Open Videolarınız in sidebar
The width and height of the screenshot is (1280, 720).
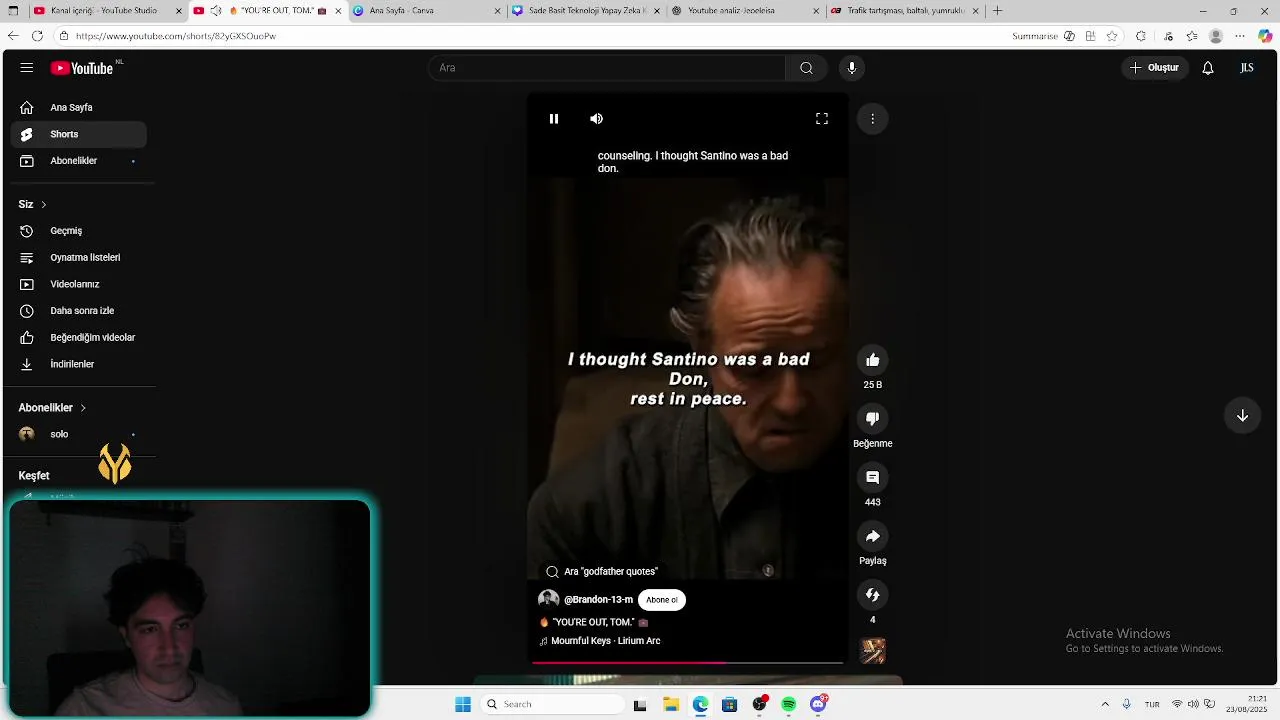pyautogui.click(x=79, y=284)
